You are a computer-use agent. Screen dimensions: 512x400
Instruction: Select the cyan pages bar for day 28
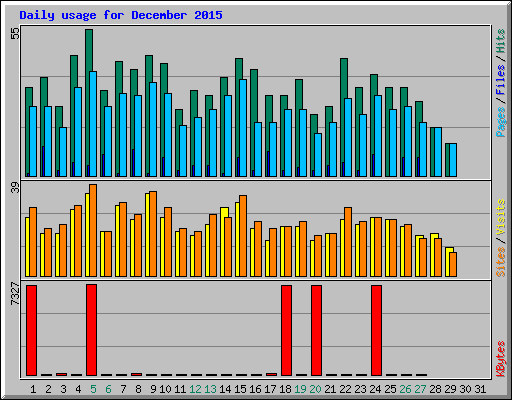point(438,152)
